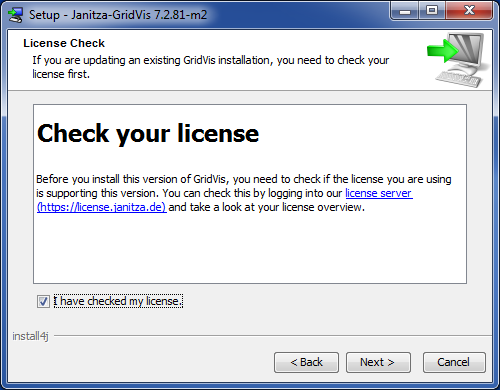
Task: Go back to the previous setup page
Action: pos(306,362)
